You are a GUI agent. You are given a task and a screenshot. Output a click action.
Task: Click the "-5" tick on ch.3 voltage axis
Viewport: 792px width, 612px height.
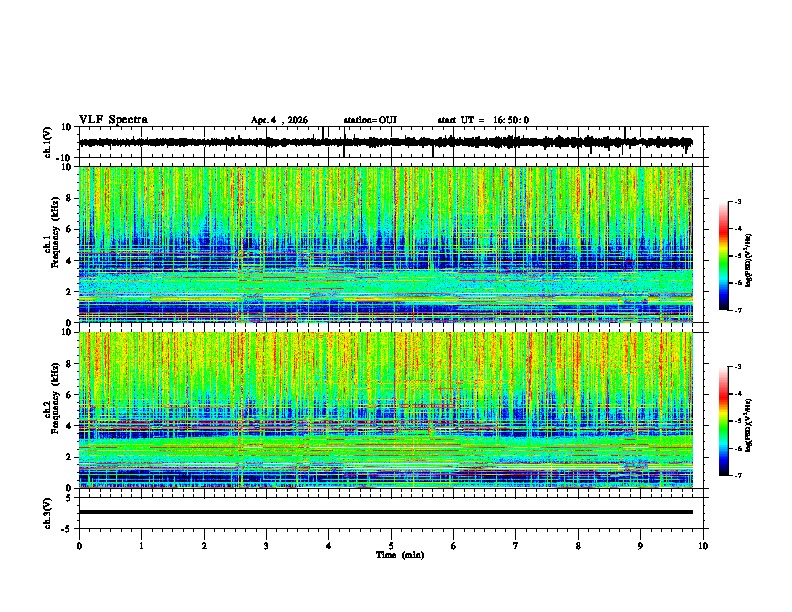pos(67,529)
